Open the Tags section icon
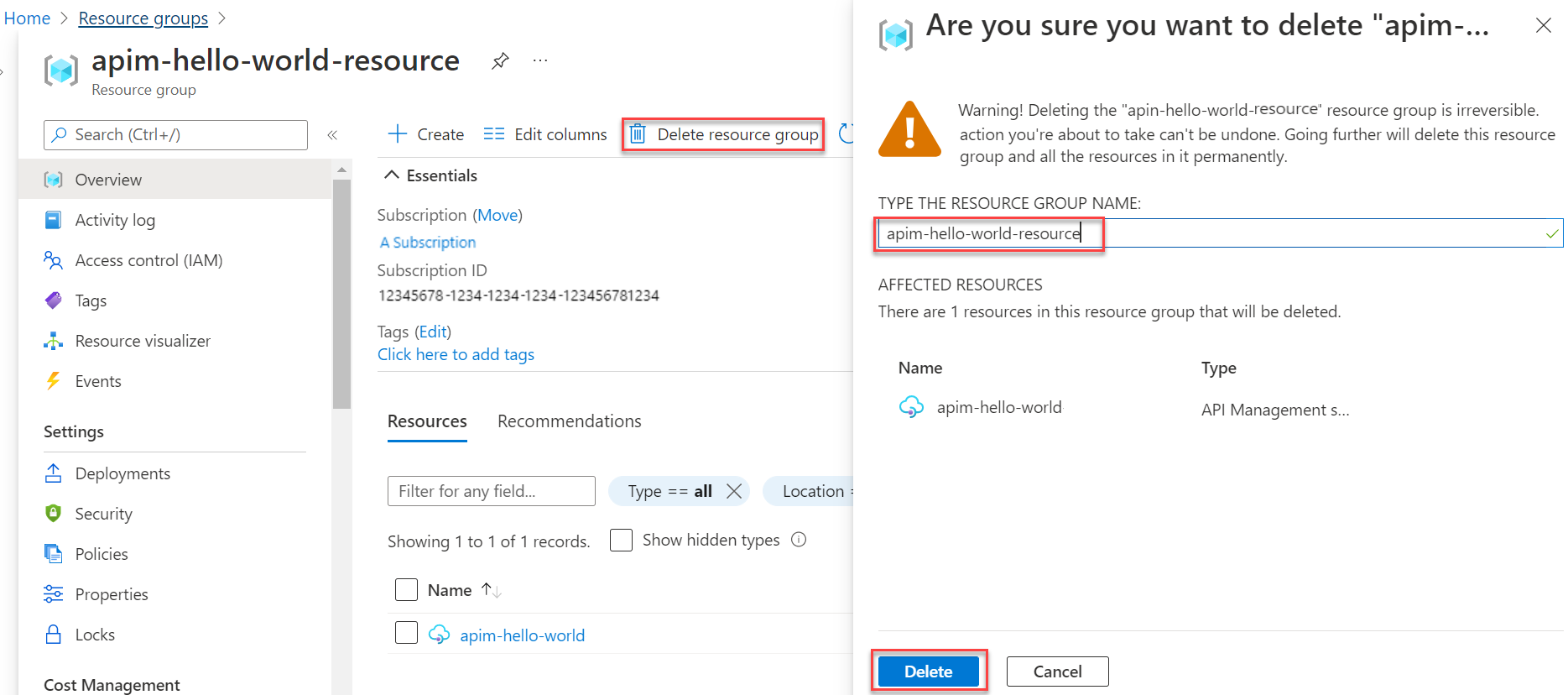Viewport: 1568px width, 695px height. tap(53, 300)
